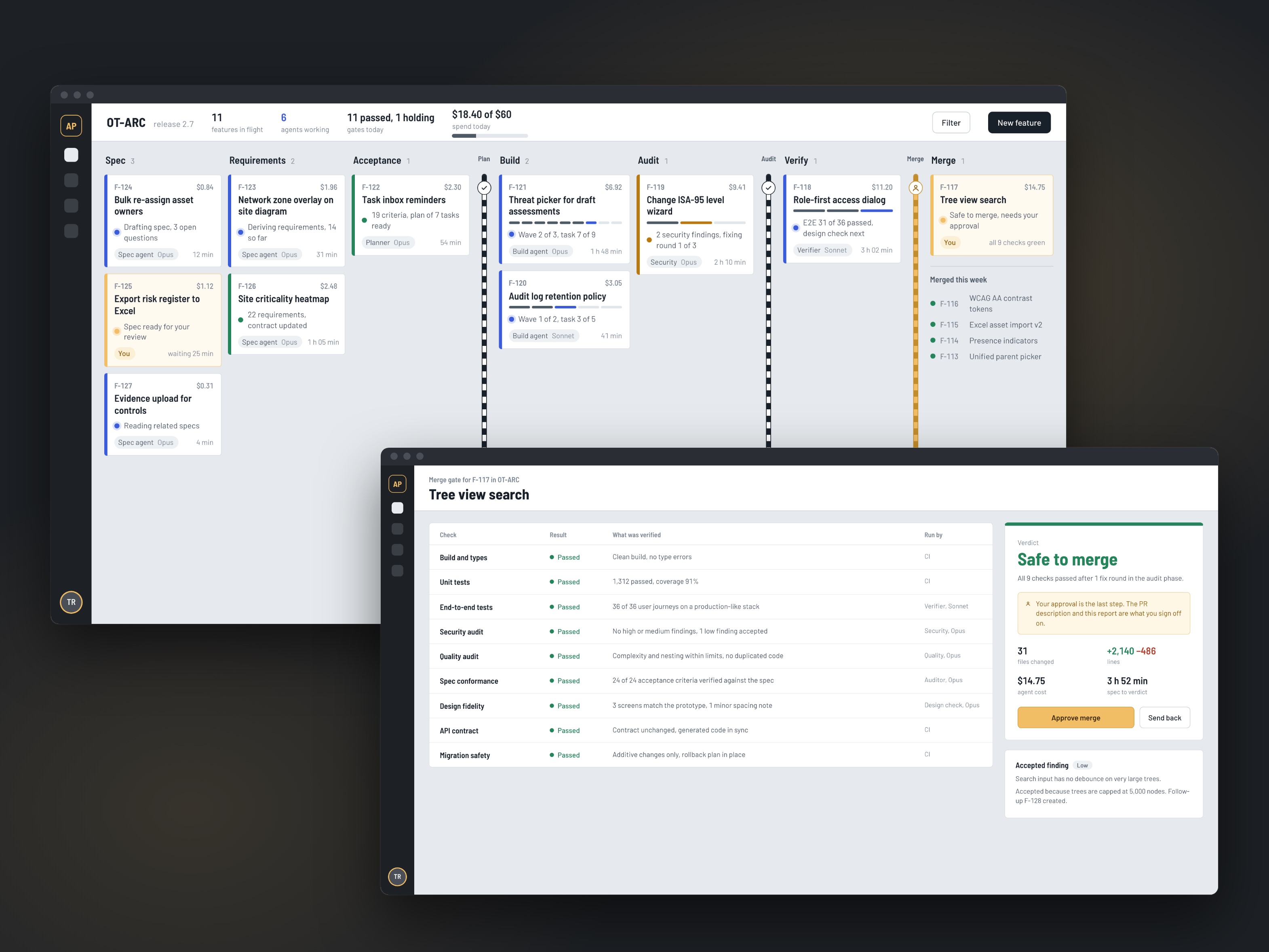Open the Filter button
Viewport: 1269px width, 952px height.
(951, 123)
